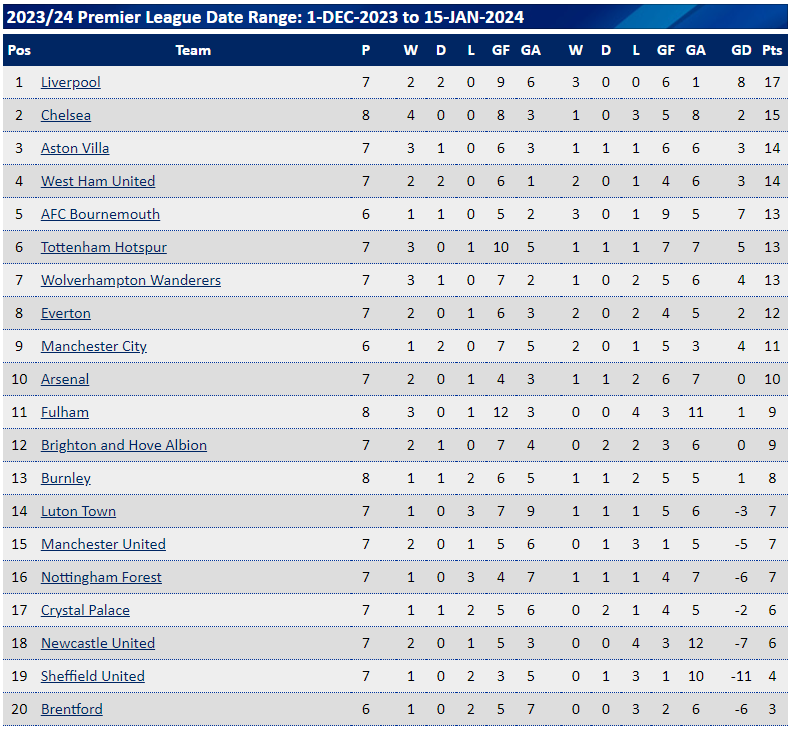Open Manchester United team link

pos(103,544)
